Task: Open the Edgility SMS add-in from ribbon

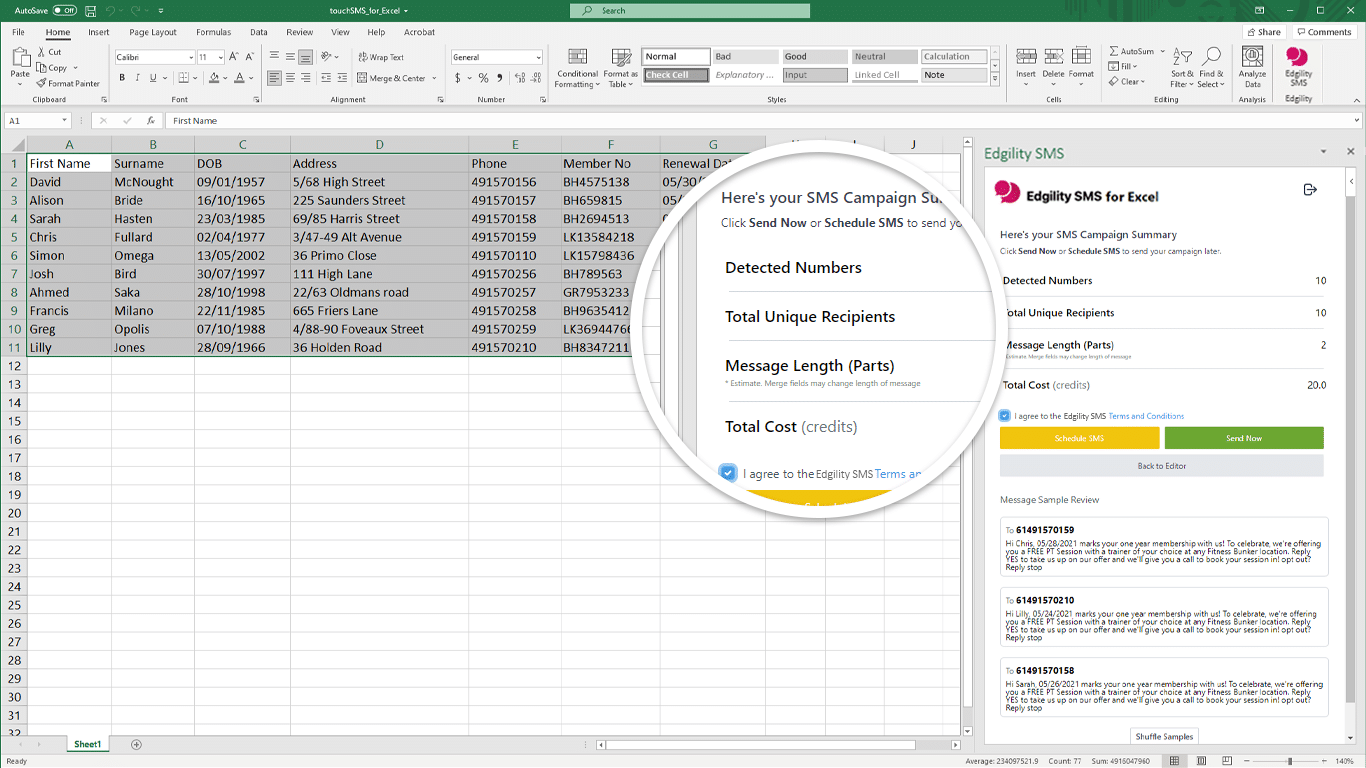Action: click(x=1298, y=68)
